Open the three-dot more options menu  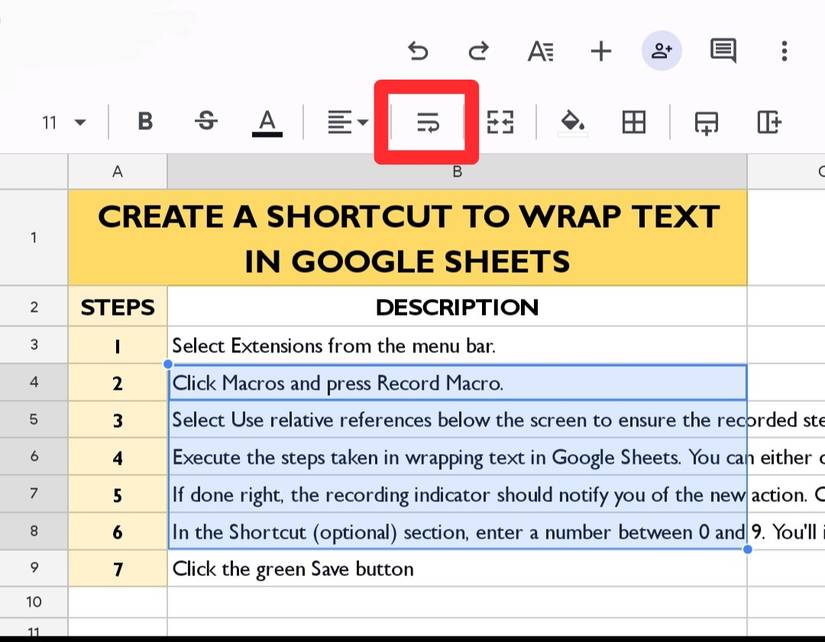pyautogui.click(x=785, y=51)
